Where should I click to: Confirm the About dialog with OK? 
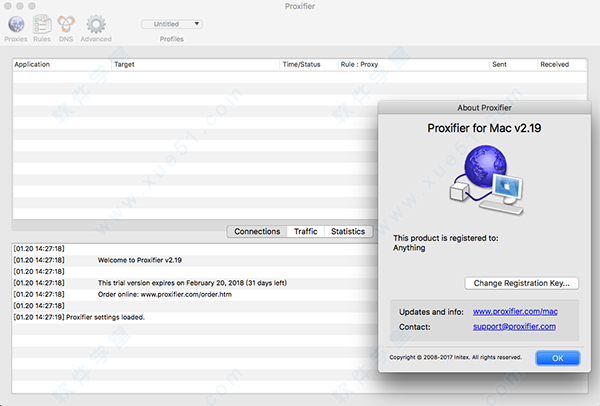(558, 358)
